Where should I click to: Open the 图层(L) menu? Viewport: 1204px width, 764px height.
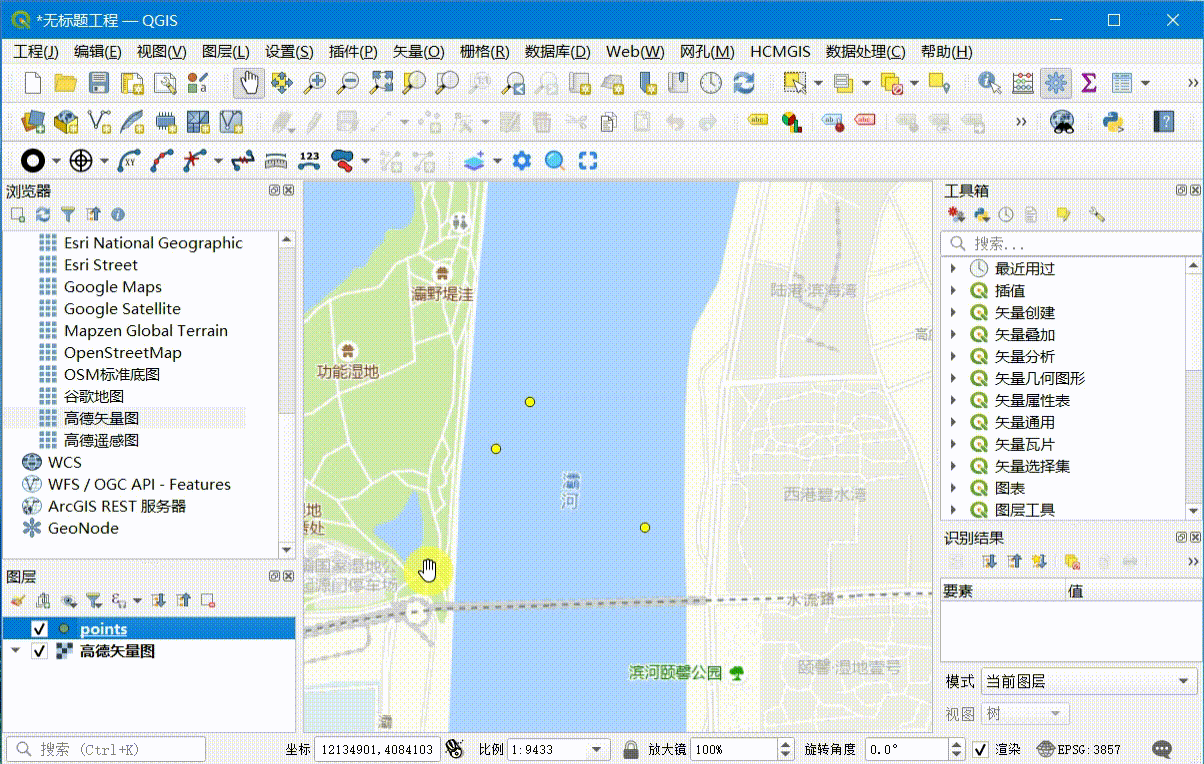(x=225, y=52)
